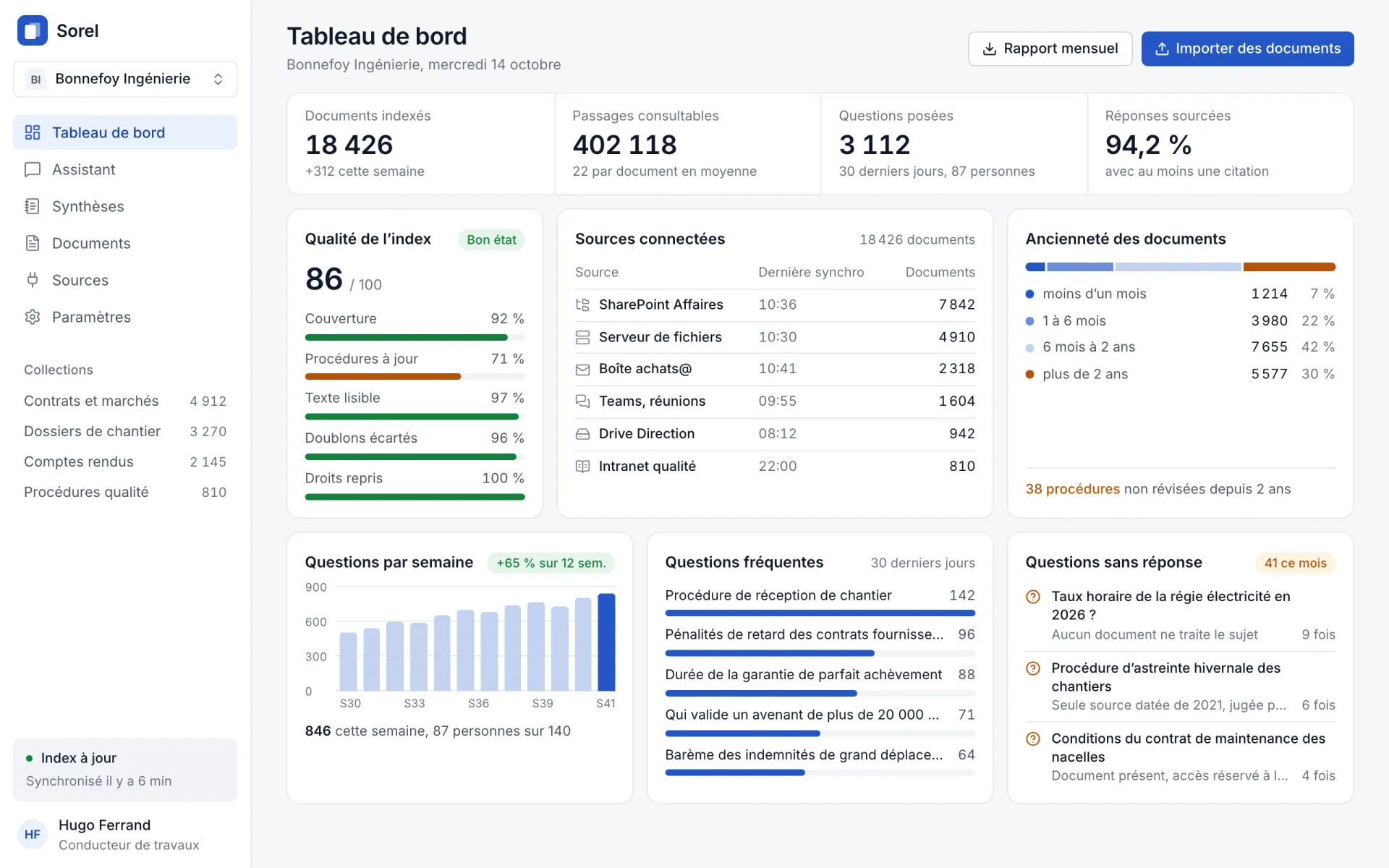Open the 38 procédures link

coord(1072,489)
